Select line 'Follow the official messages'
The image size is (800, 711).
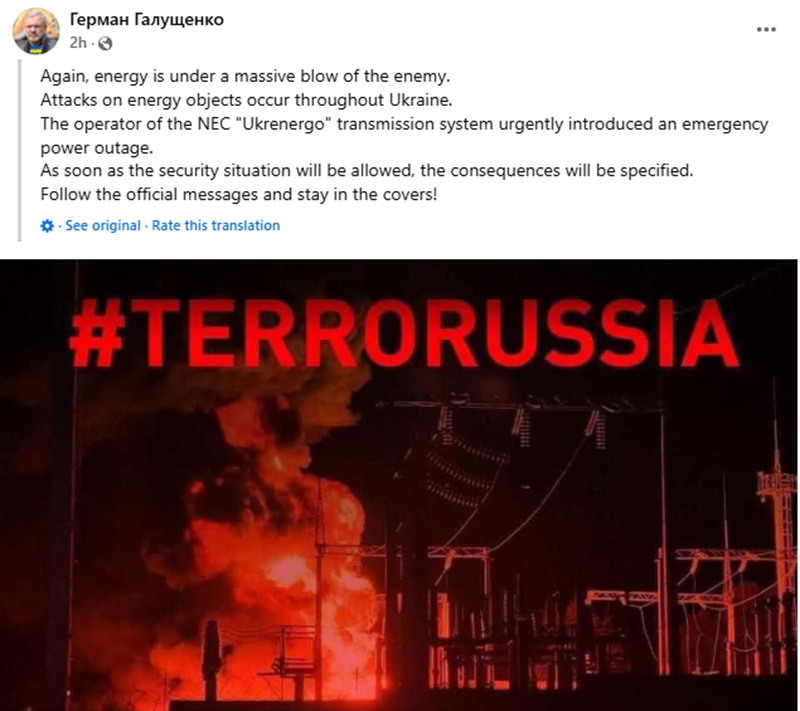pyautogui.click(x=239, y=194)
